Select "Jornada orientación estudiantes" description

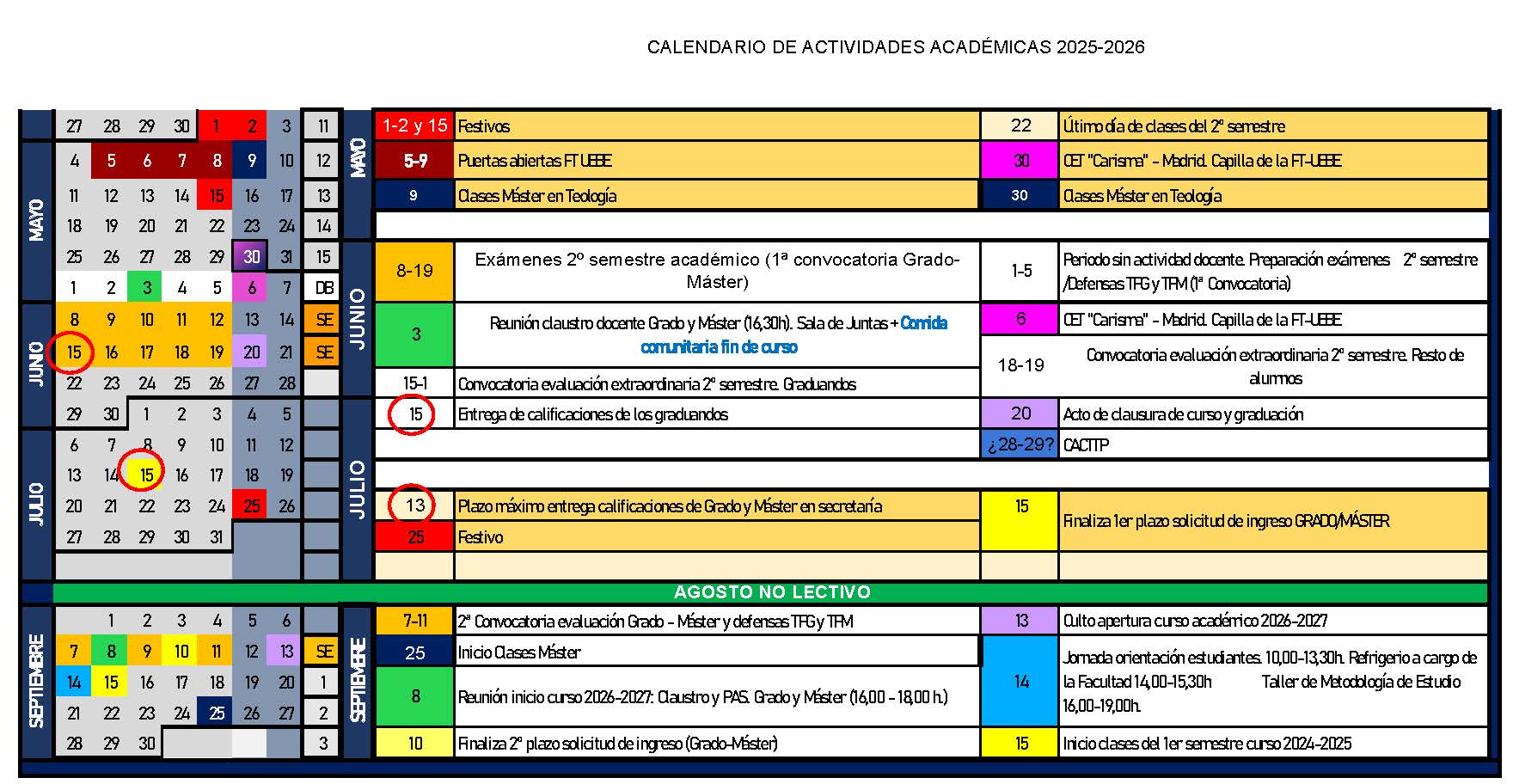(1270, 682)
